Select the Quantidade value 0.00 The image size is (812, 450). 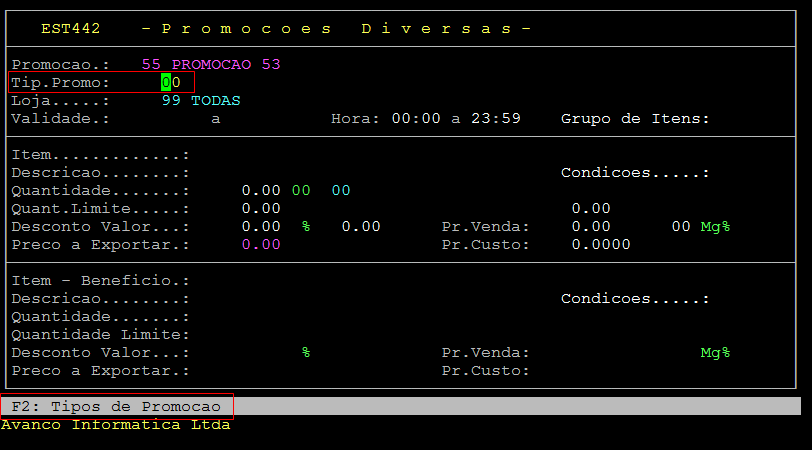click(260, 190)
